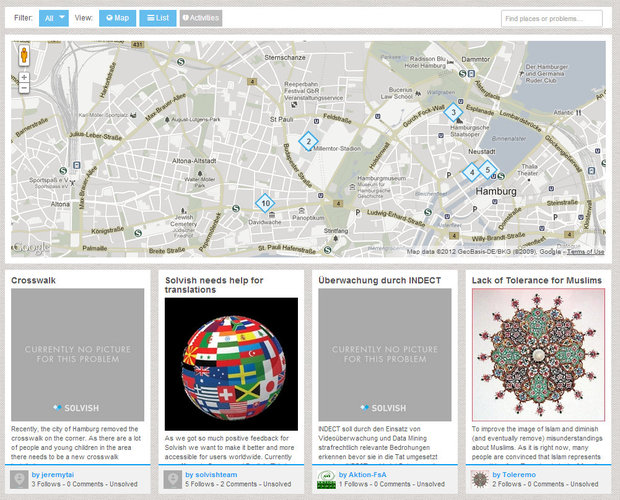Click the 'Find places or problems' search box

(x=551, y=18)
